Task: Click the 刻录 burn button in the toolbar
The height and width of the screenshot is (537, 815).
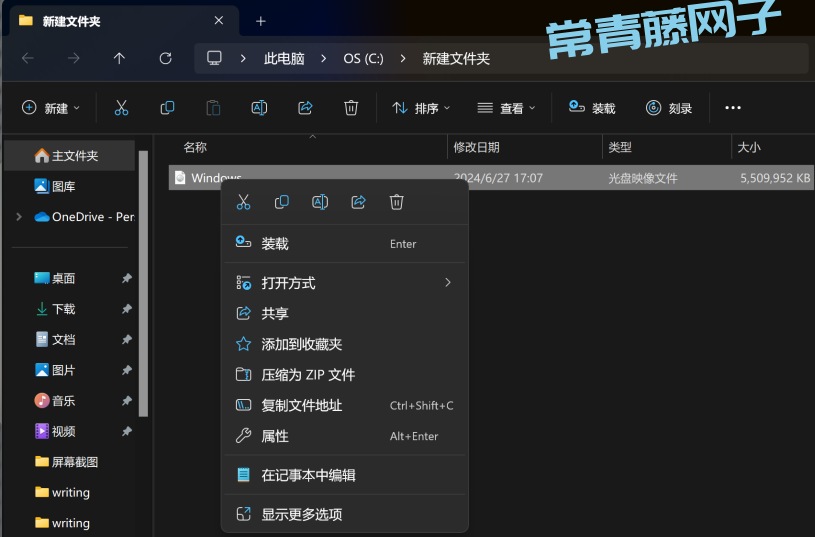Action: [669, 108]
